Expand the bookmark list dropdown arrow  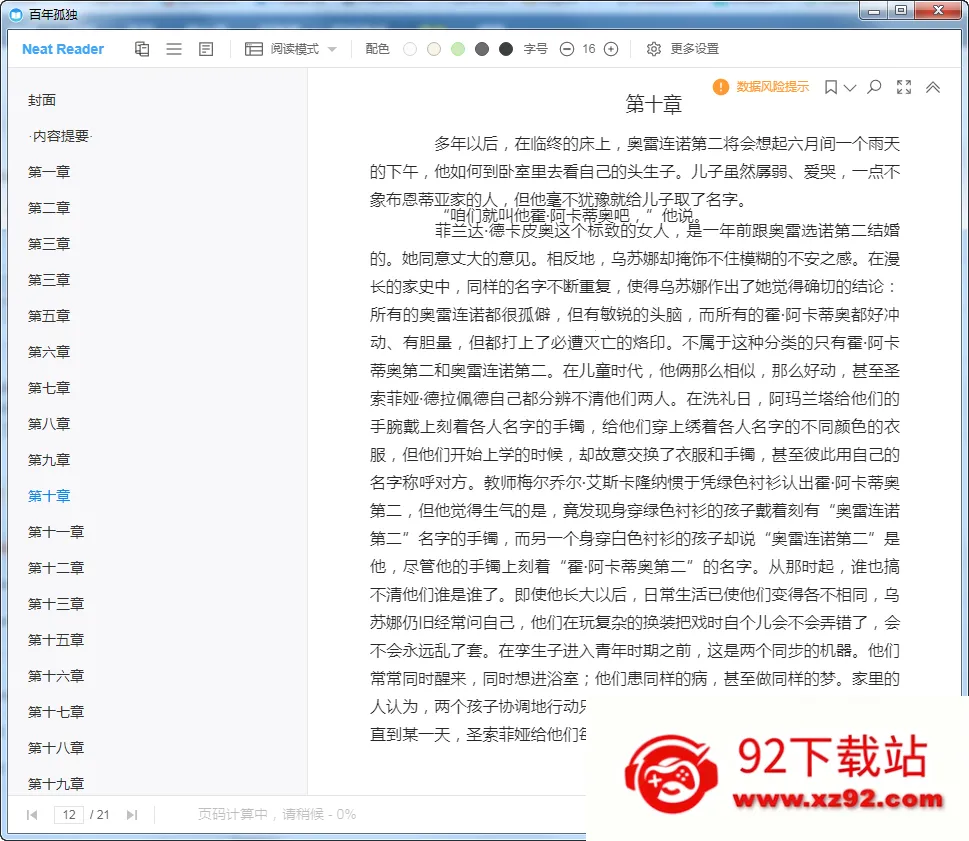pos(850,88)
